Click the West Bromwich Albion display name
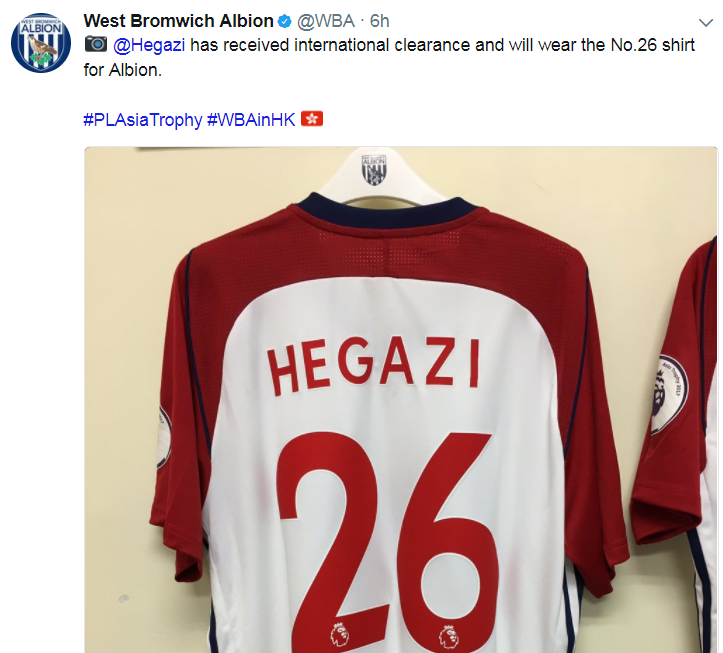 click(x=178, y=21)
